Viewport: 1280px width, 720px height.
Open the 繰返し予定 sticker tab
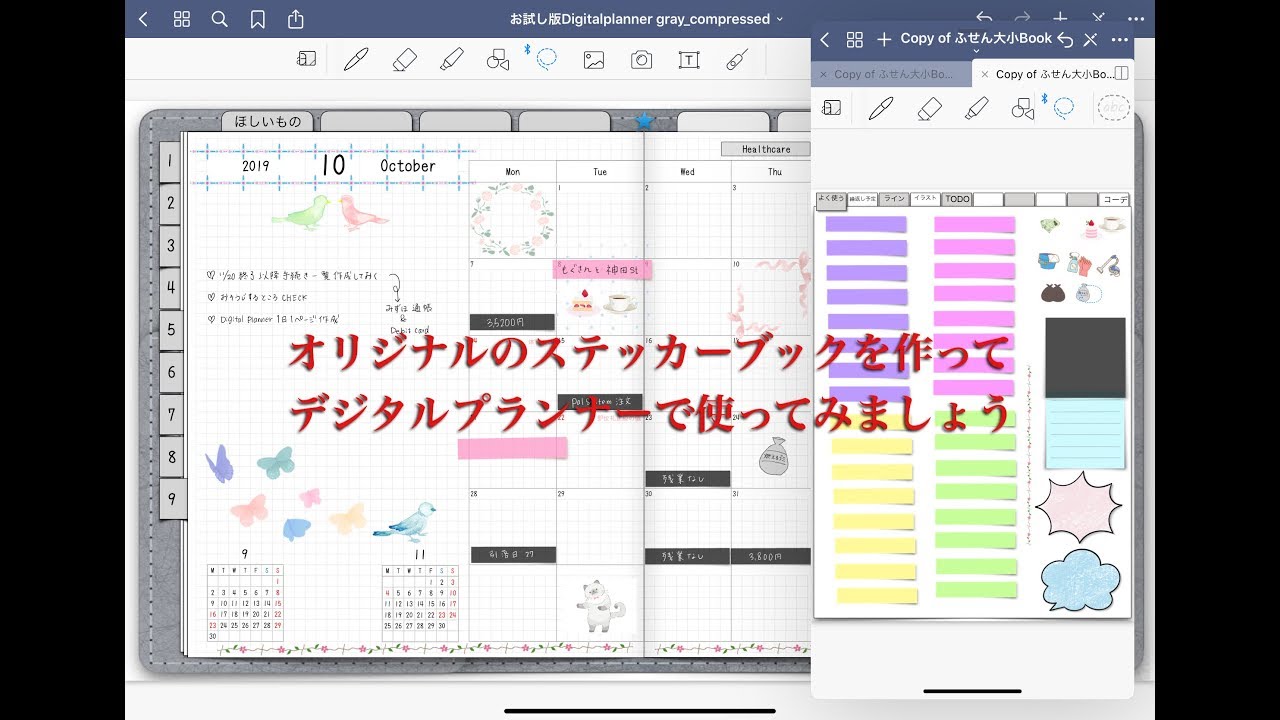863,199
